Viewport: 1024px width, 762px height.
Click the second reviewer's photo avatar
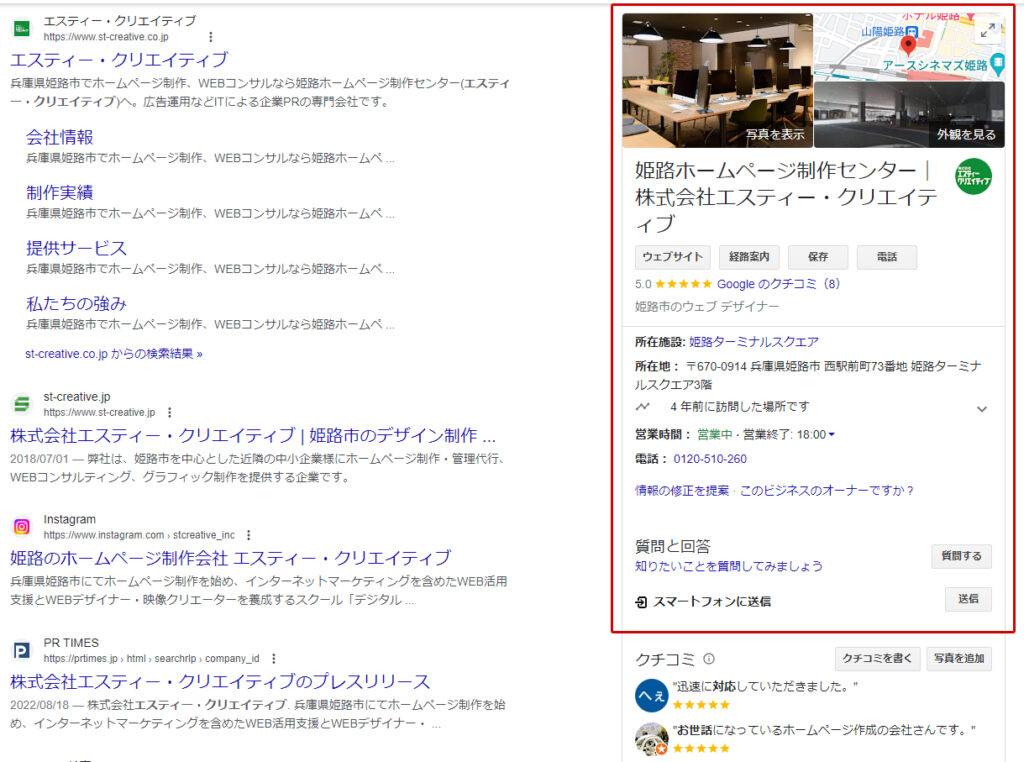[651, 739]
